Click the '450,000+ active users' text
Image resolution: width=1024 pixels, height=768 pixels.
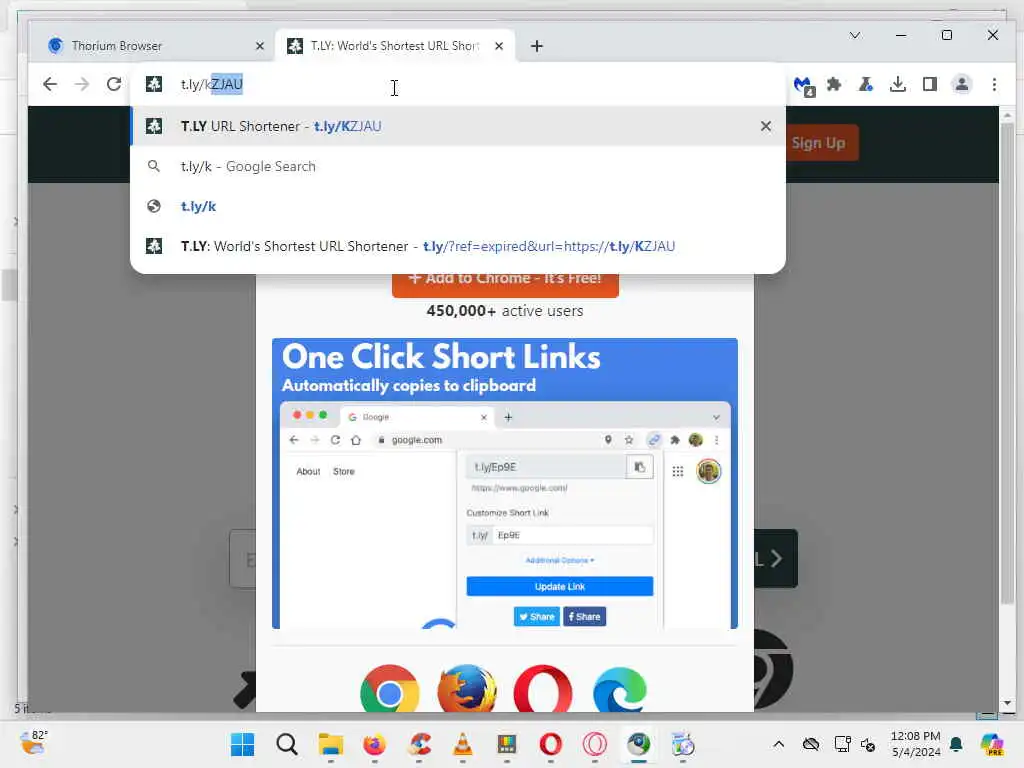tap(505, 311)
